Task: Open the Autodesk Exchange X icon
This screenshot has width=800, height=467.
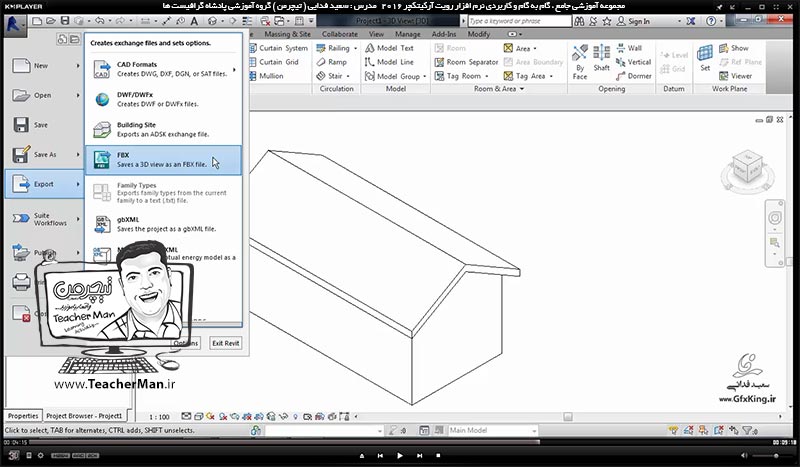Action: (690, 21)
